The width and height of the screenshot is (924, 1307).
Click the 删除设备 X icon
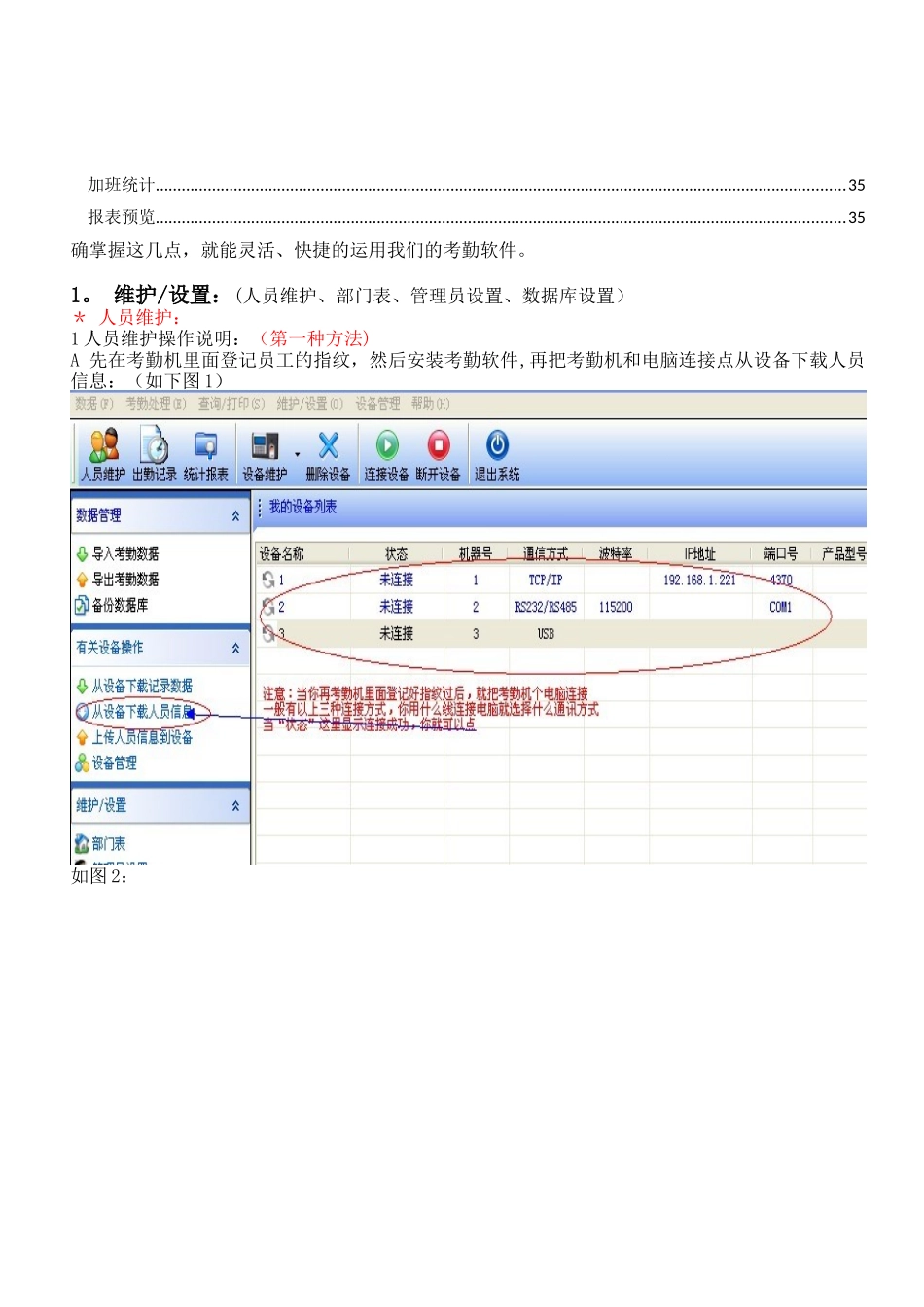click(329, 445)
